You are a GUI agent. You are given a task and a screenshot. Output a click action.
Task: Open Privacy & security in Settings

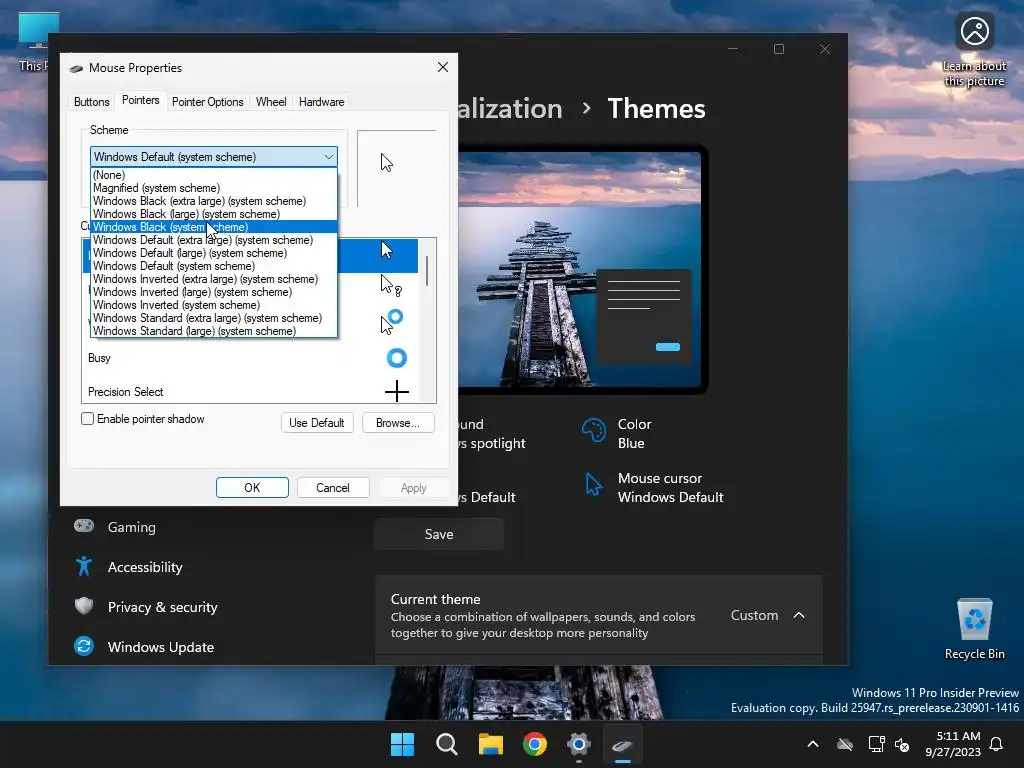[x=163, y=607]
